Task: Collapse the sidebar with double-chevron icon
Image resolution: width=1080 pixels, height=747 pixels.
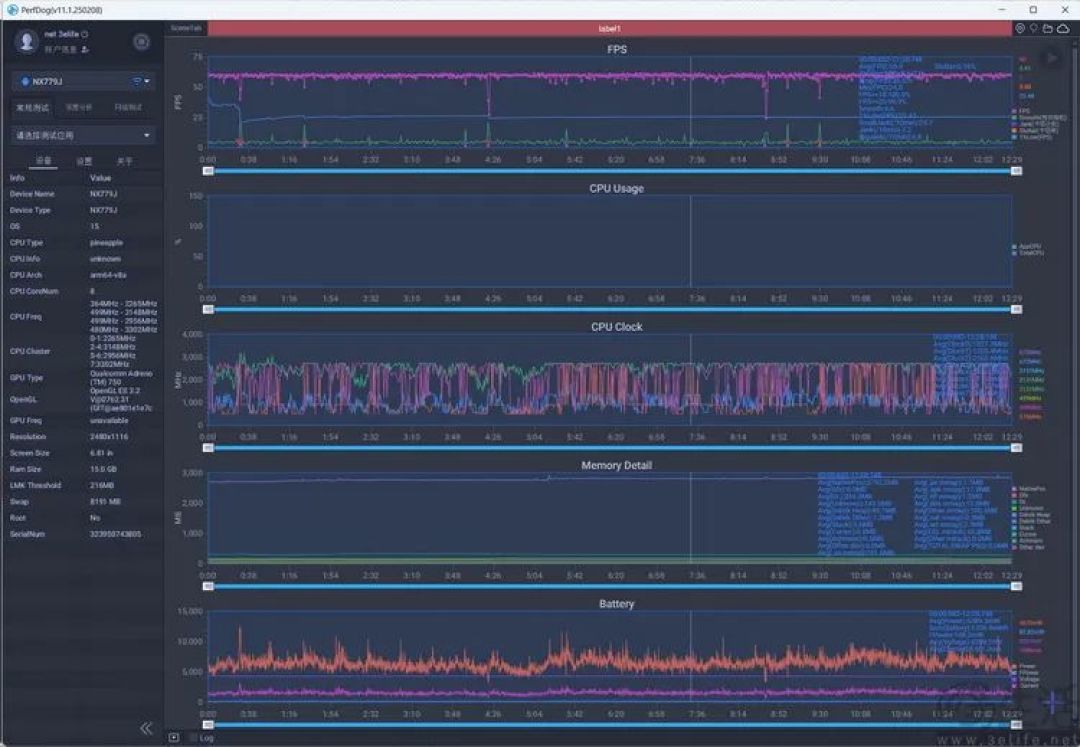Action: click(x=146, y=728)
